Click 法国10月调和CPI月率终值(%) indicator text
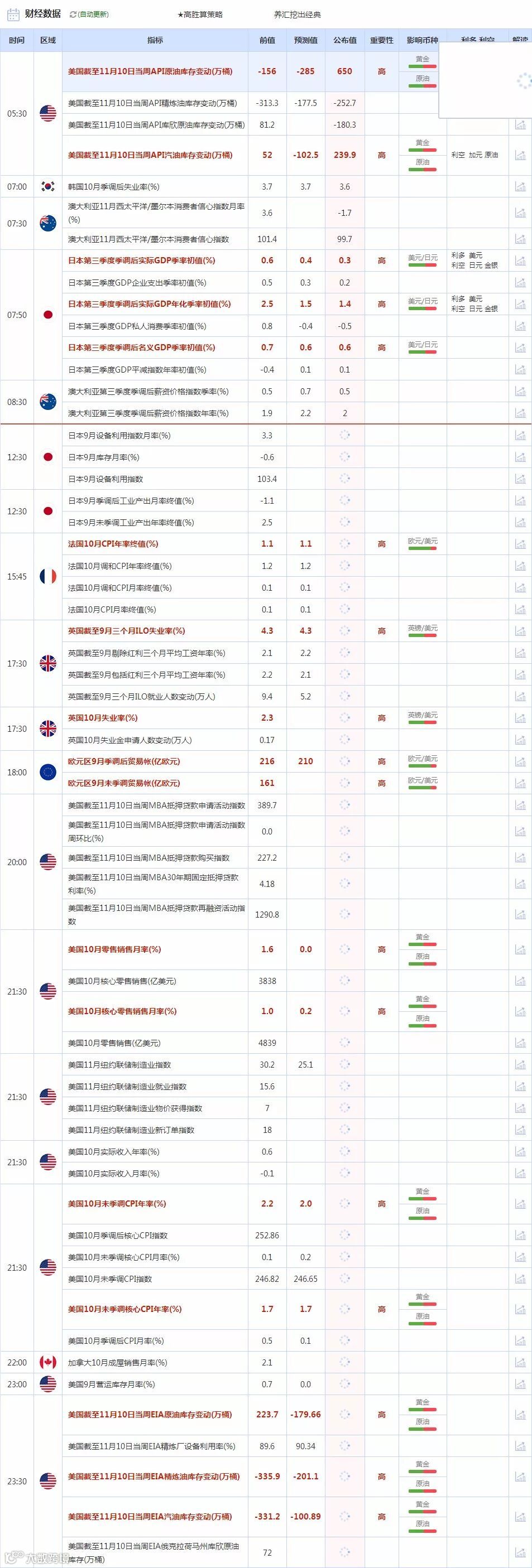 tap(120, 588)
